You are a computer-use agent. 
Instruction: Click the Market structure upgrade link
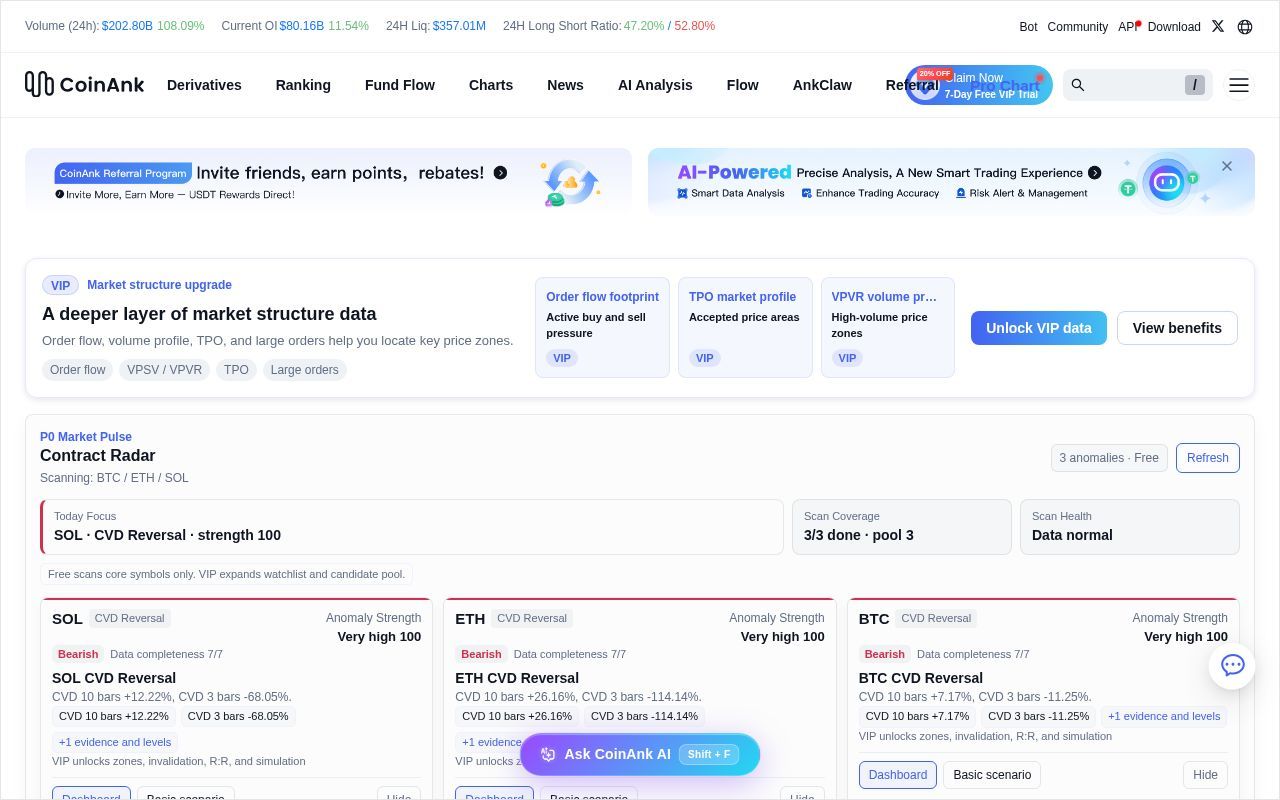click(159, 285)
